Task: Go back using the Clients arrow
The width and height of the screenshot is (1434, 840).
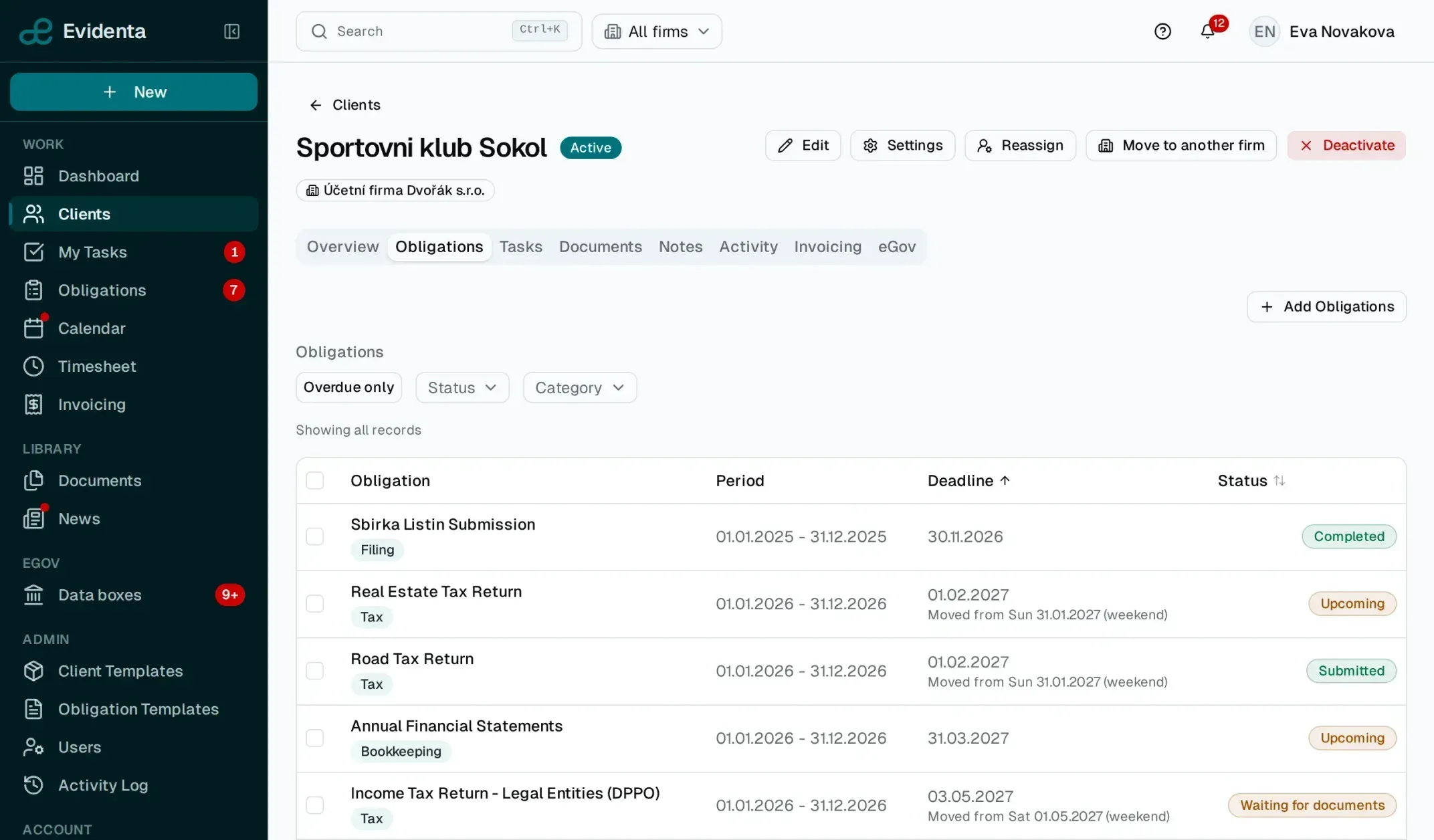Action: click(345, 105)
